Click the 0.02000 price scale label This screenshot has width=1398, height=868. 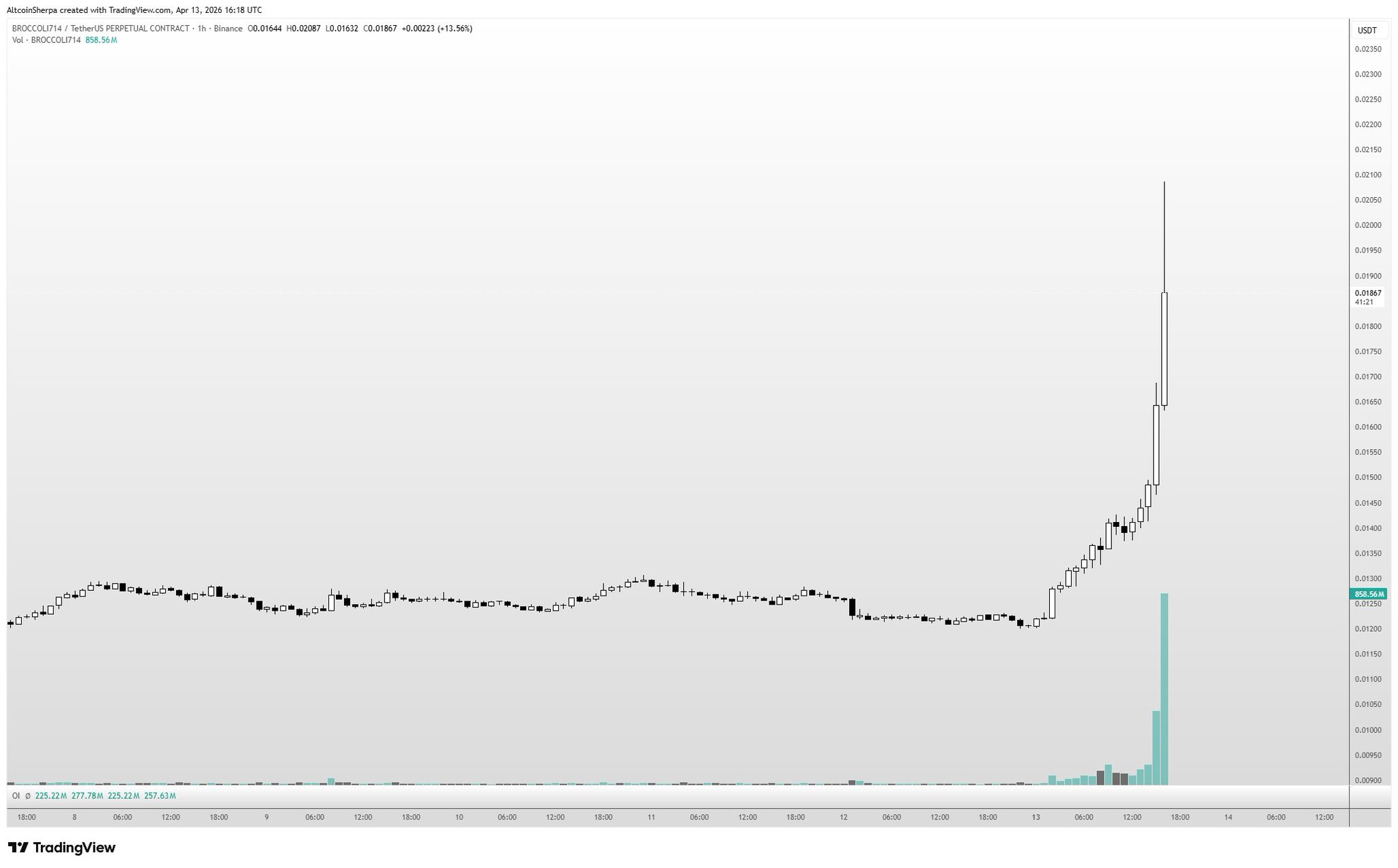1367,225
